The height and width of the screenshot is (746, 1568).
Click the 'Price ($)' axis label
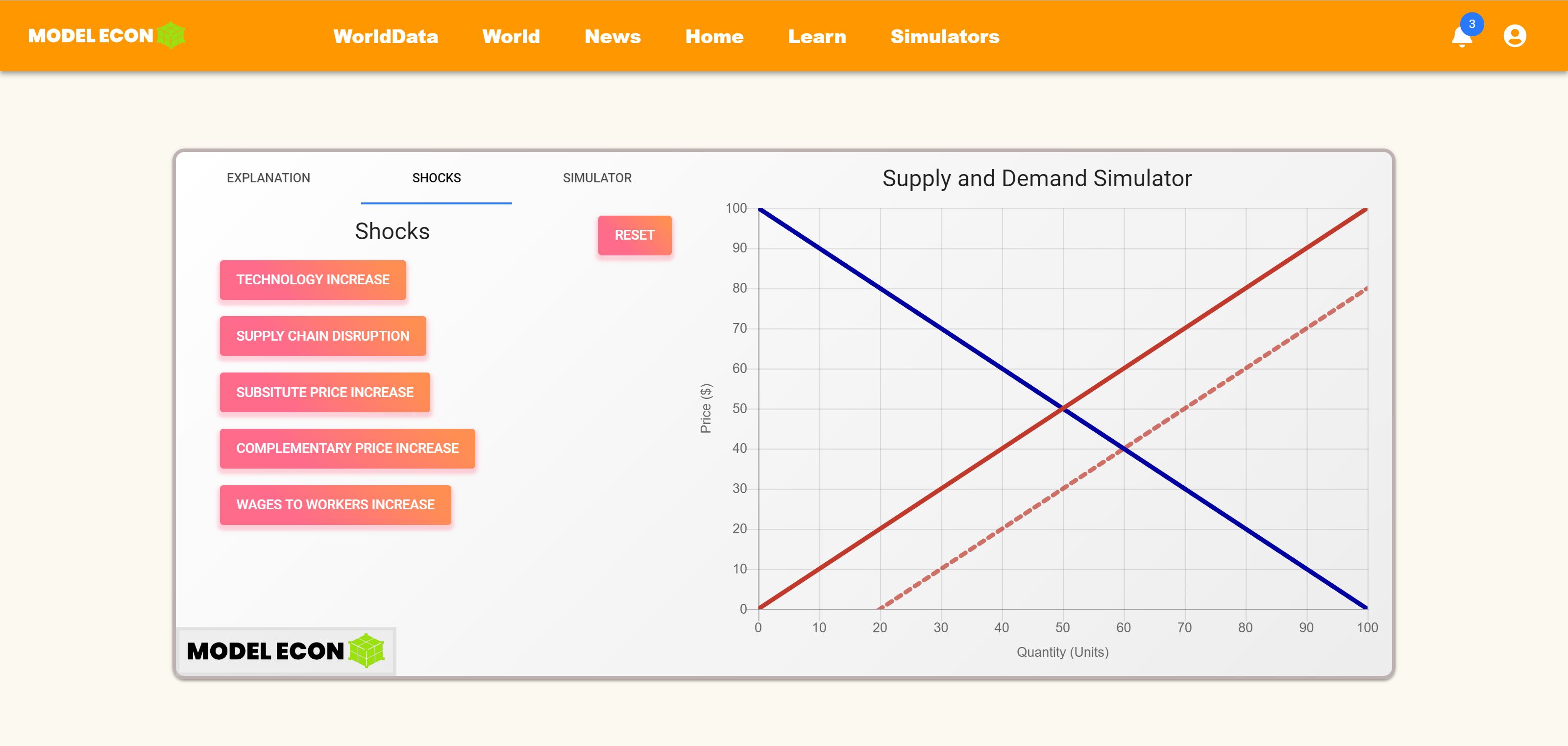(706, 408)
